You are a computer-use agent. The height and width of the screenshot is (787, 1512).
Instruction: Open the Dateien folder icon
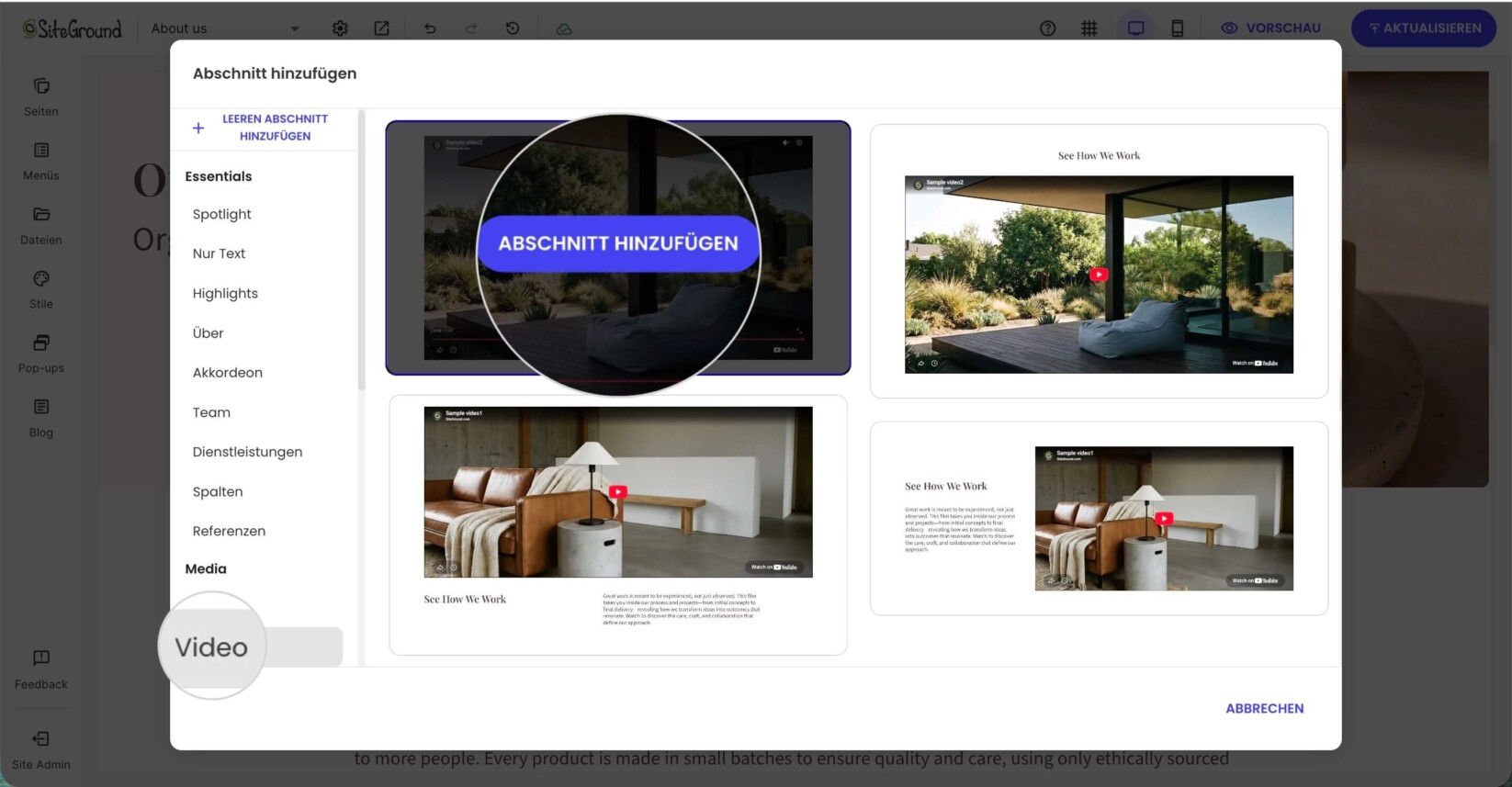[x=41, y=215]
